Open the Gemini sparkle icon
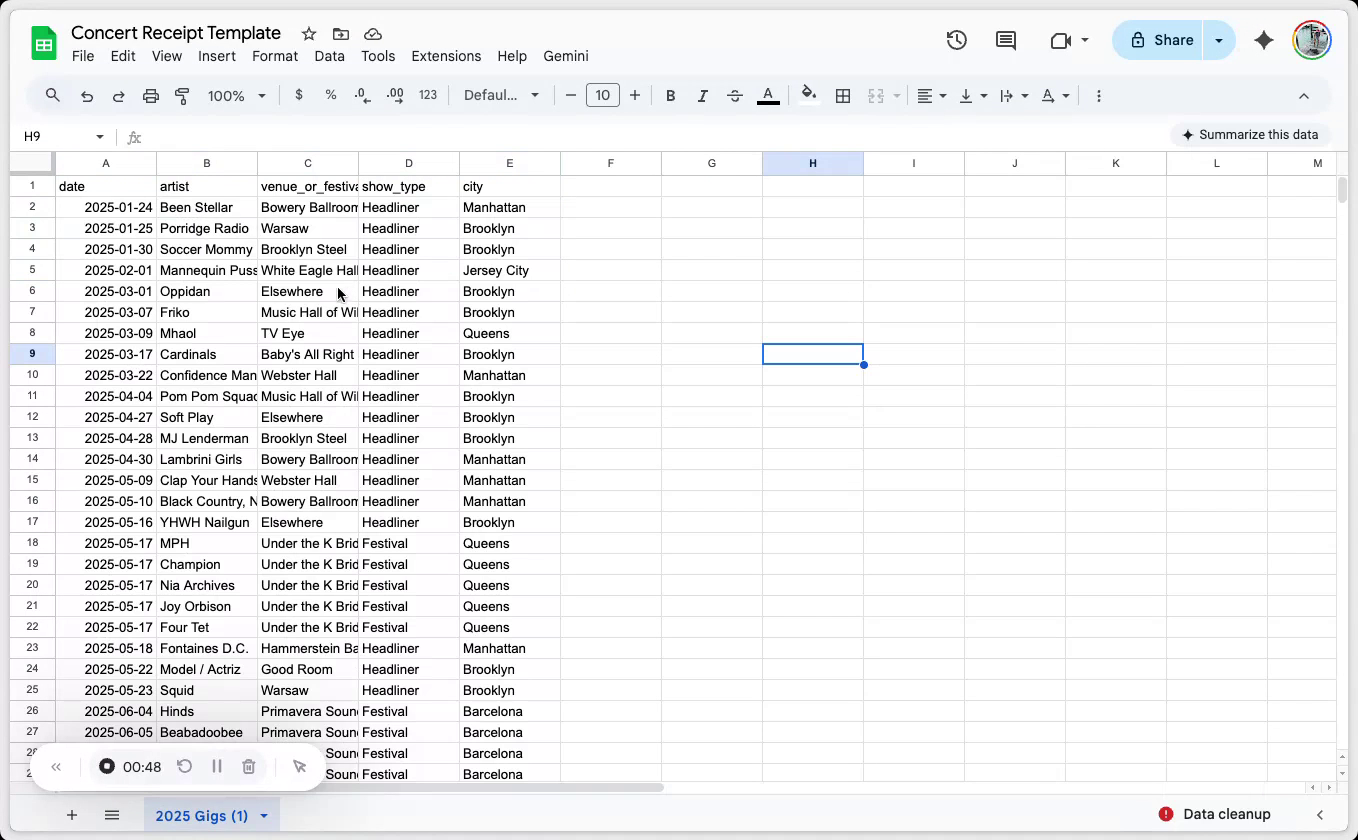The image size is (1358, 840). coord(1264,40)
